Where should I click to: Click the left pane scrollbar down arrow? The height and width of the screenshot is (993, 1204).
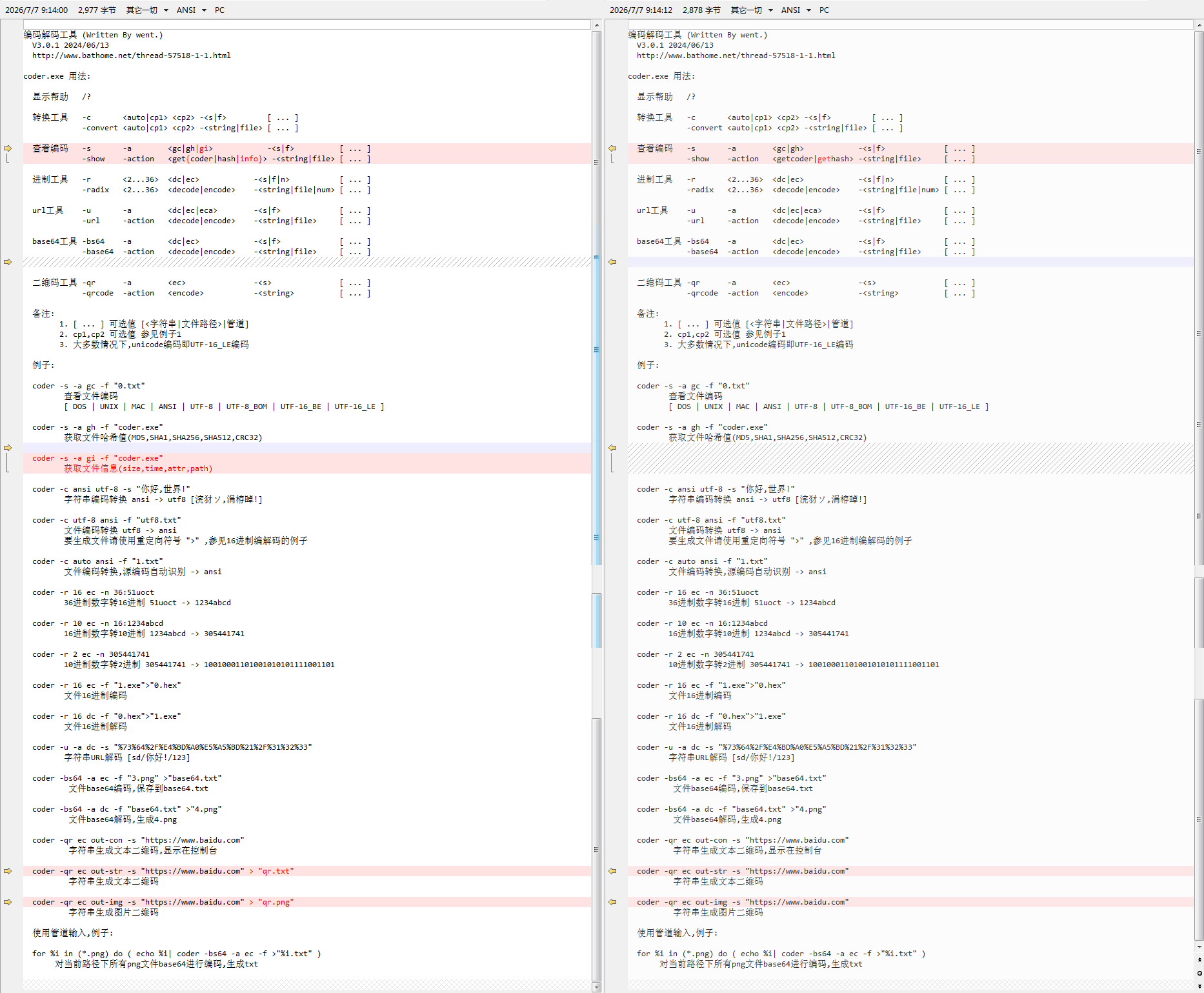pos(596,987)
